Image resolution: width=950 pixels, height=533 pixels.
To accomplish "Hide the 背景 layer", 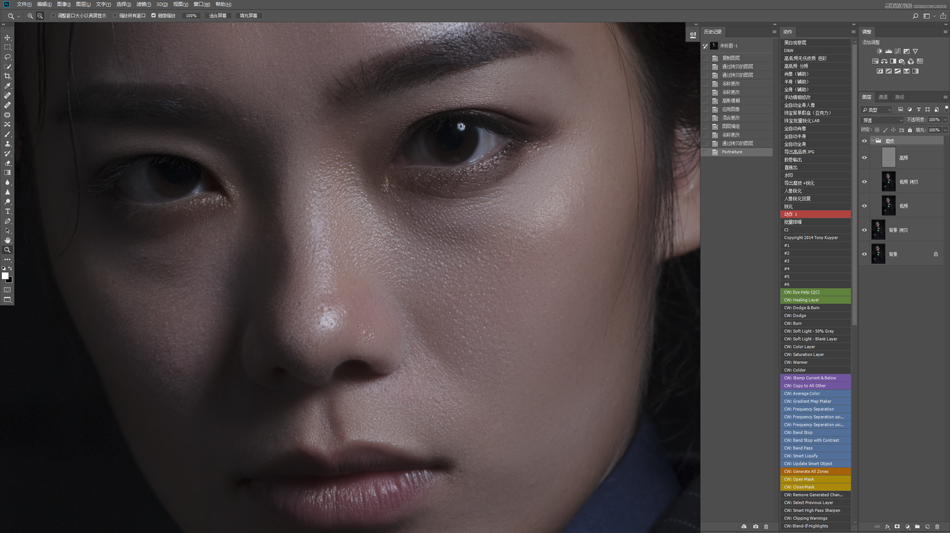I will click(865, 254).
